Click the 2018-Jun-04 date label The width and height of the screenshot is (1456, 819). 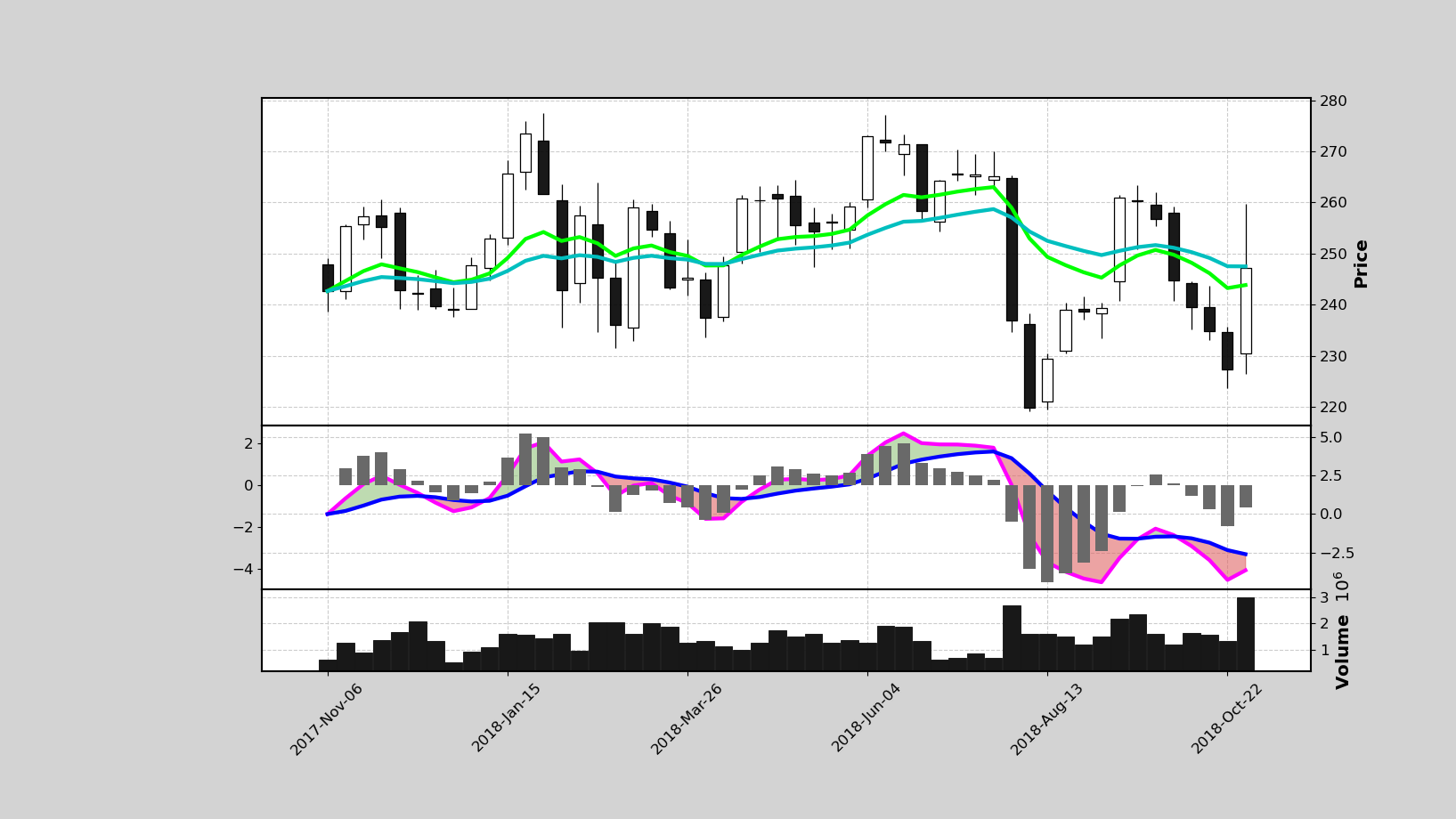click(x=866, y=718)
